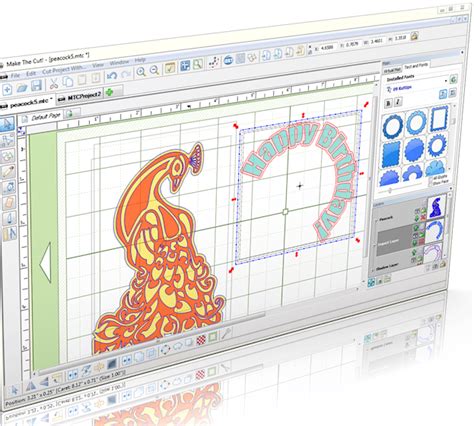This screenshot has width=474, height=426.
Task: Click the lock aspect ratio padlock icon
Action: (x=414, y=36)
